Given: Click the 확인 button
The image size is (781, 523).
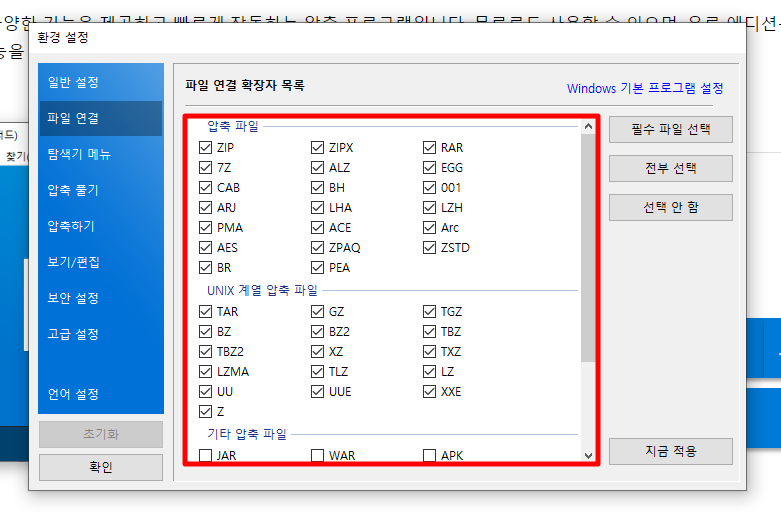Looking at the screenshot, I should 101,467.
